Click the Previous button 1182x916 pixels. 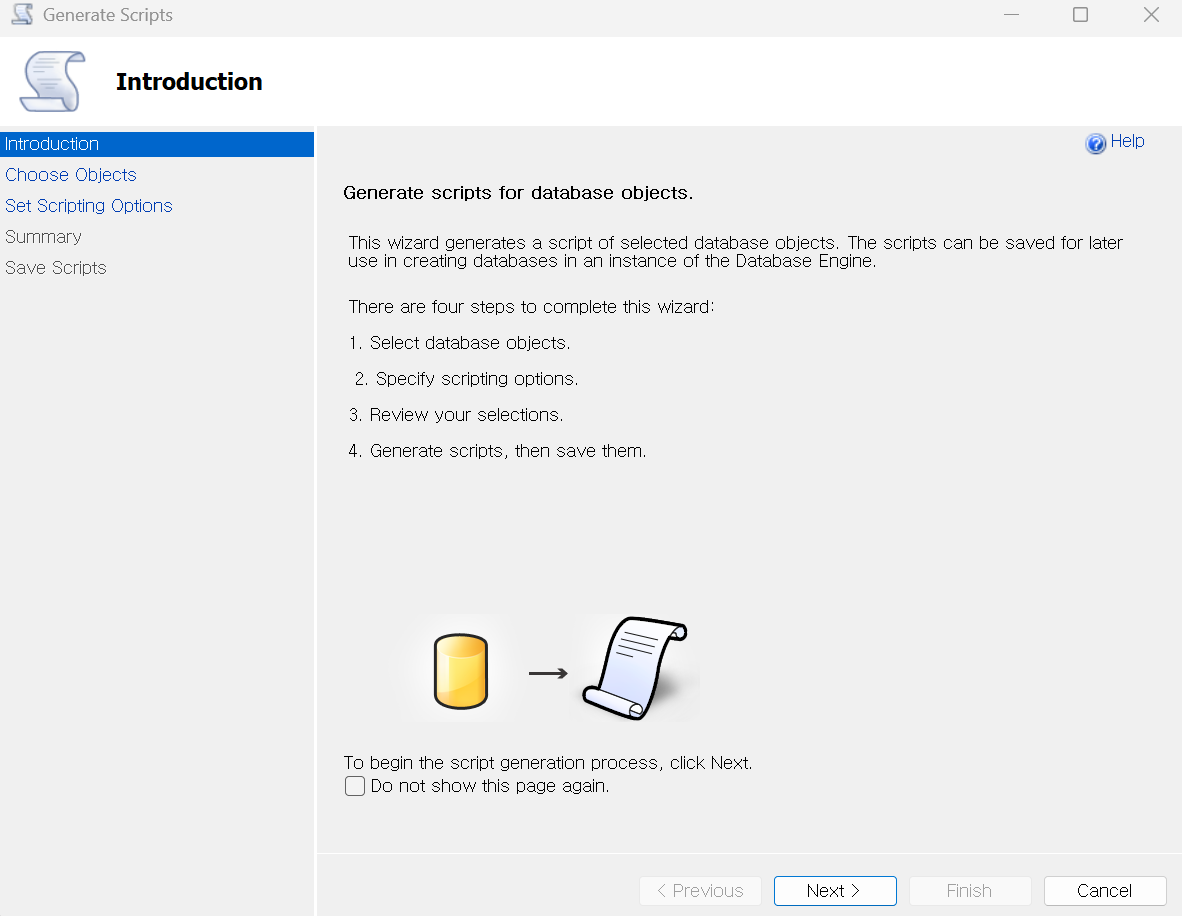point(700,890)
